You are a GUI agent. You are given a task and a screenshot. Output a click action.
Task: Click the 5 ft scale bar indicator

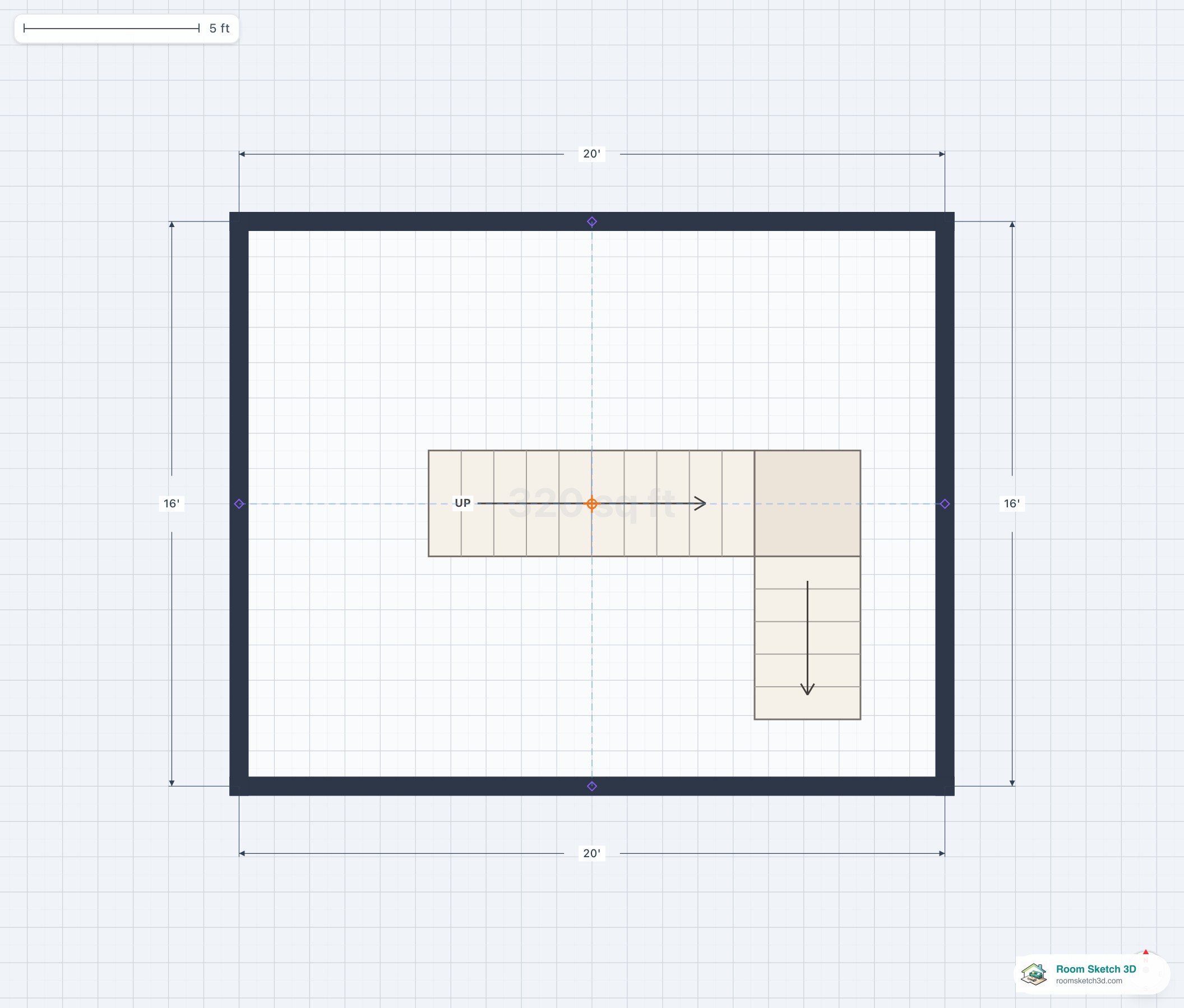(126, 29)
